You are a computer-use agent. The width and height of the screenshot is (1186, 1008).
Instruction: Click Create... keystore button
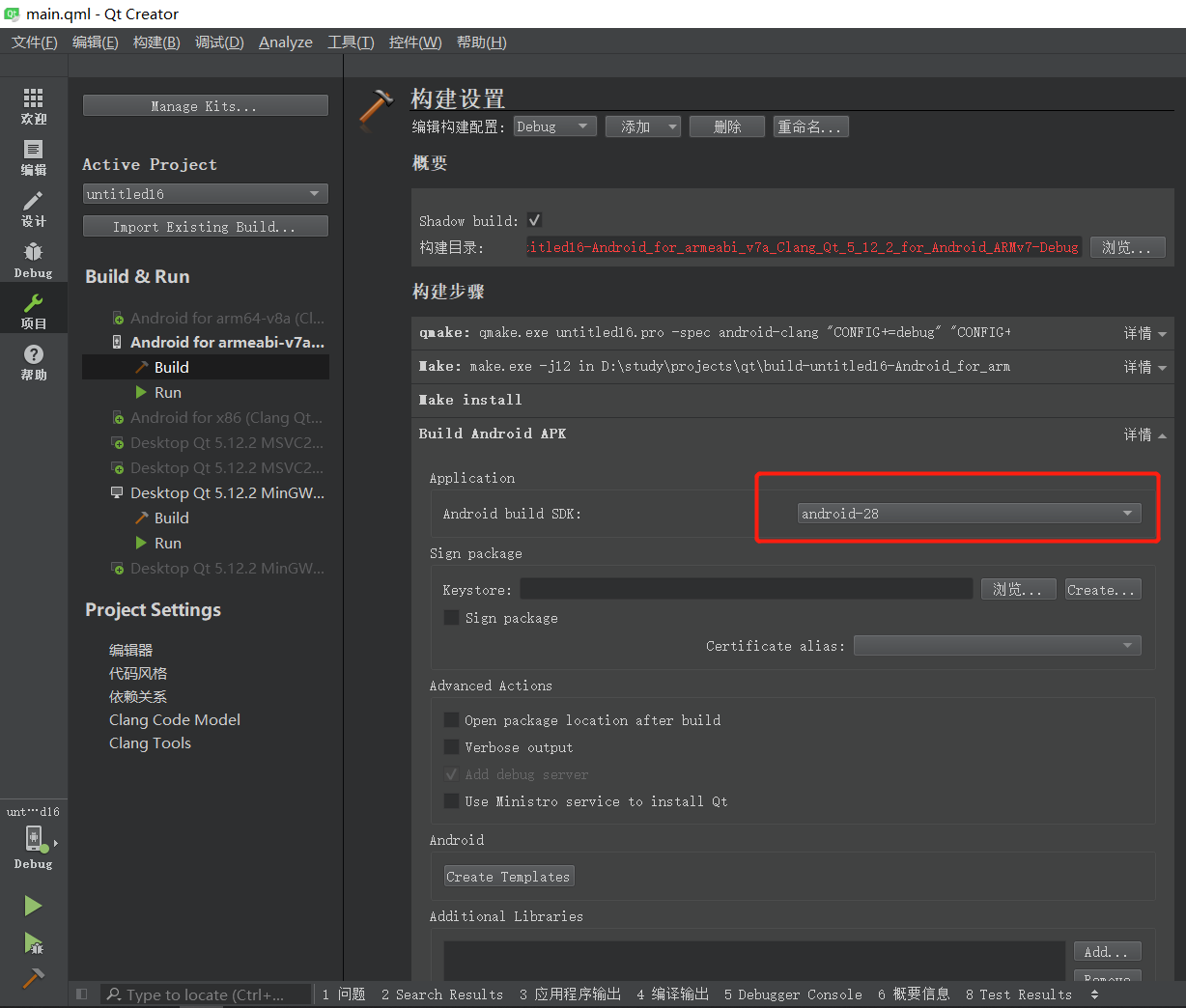point(1103,589)
